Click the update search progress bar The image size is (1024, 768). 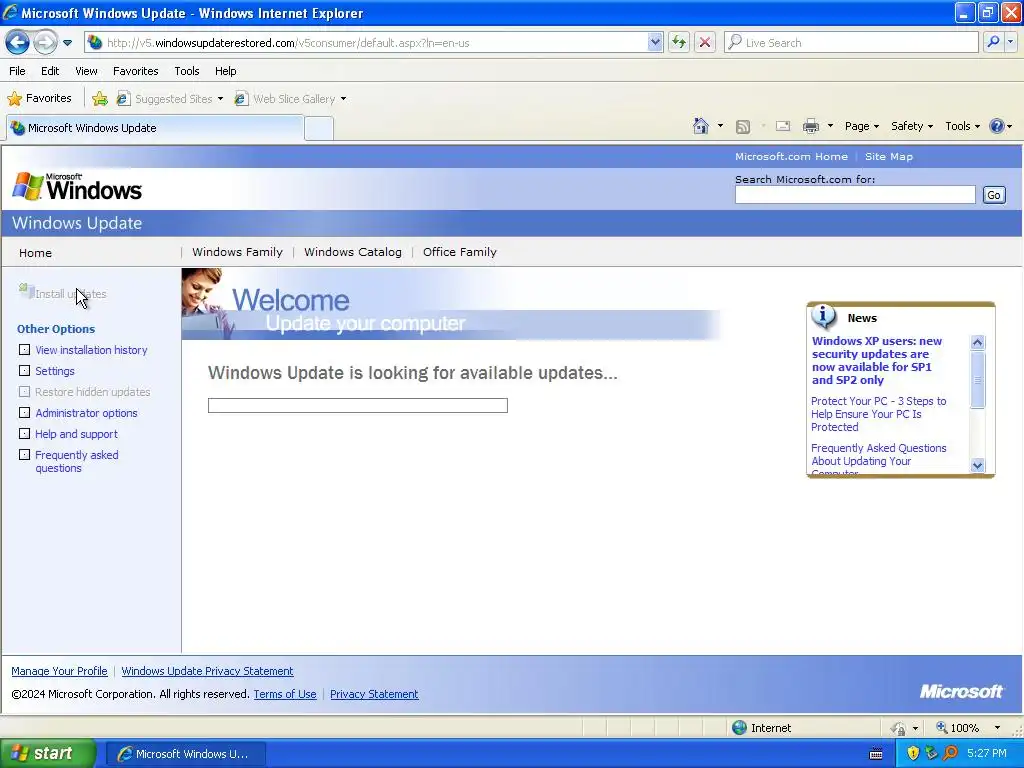click(358, 406)
